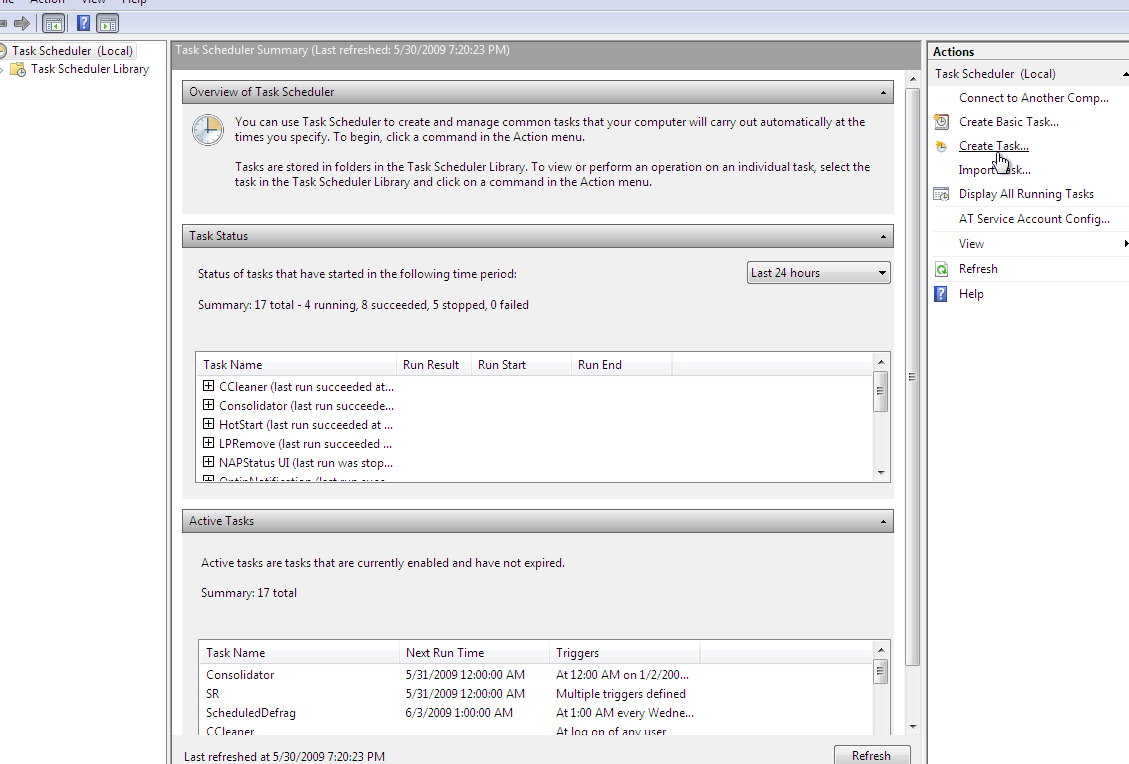The height and width of the screenshot is (764, 1129).
Task: Click the show/hide console tree toolbar icon
Action: tap(53, 24)
